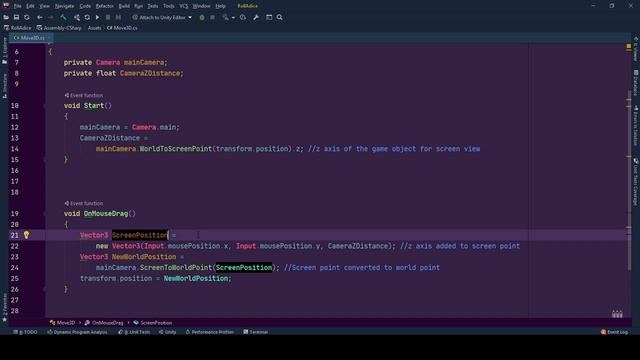Click the Open folder toolbar icon

[x=6, y=18]
